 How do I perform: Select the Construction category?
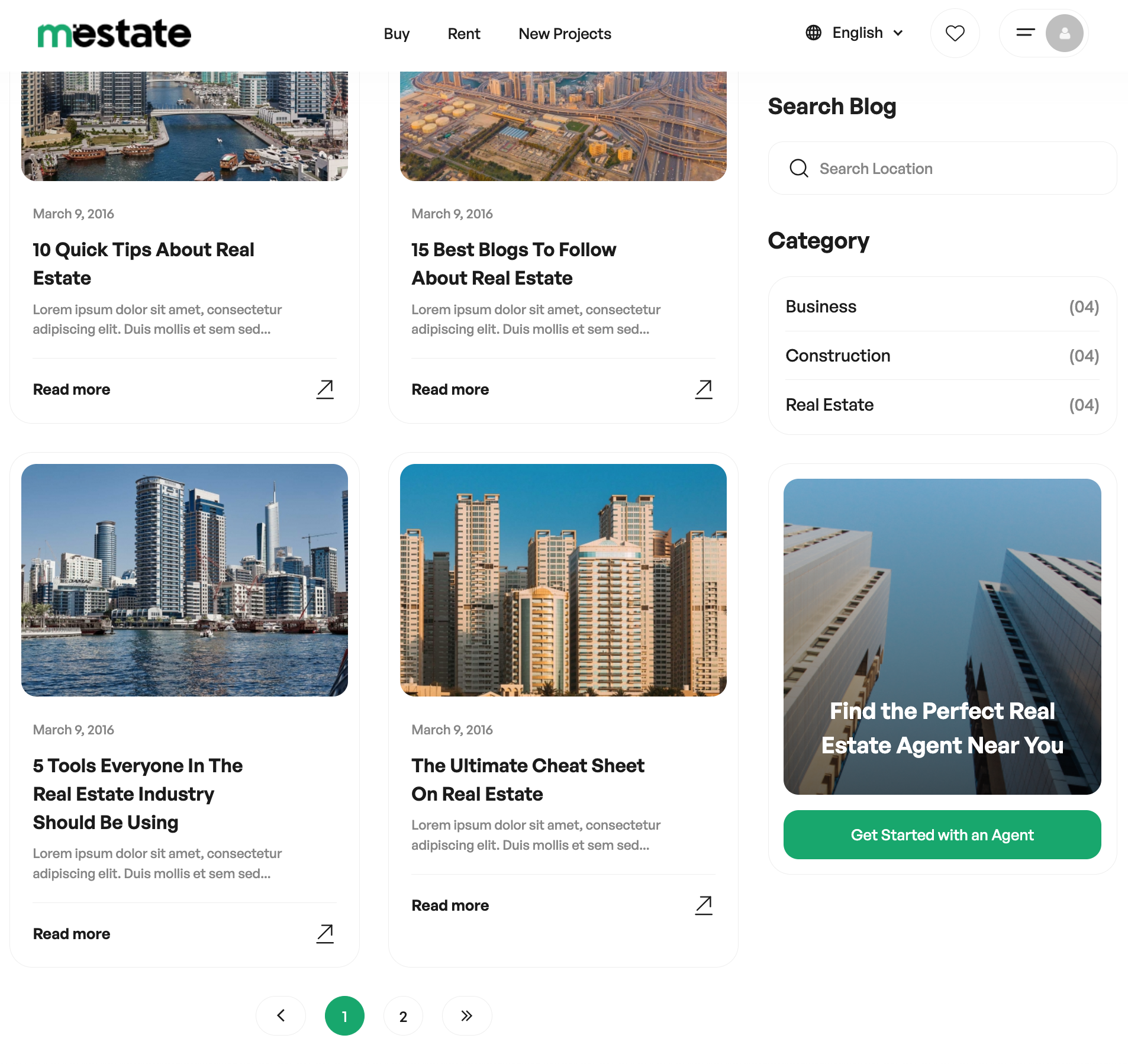tap(838, 356)
